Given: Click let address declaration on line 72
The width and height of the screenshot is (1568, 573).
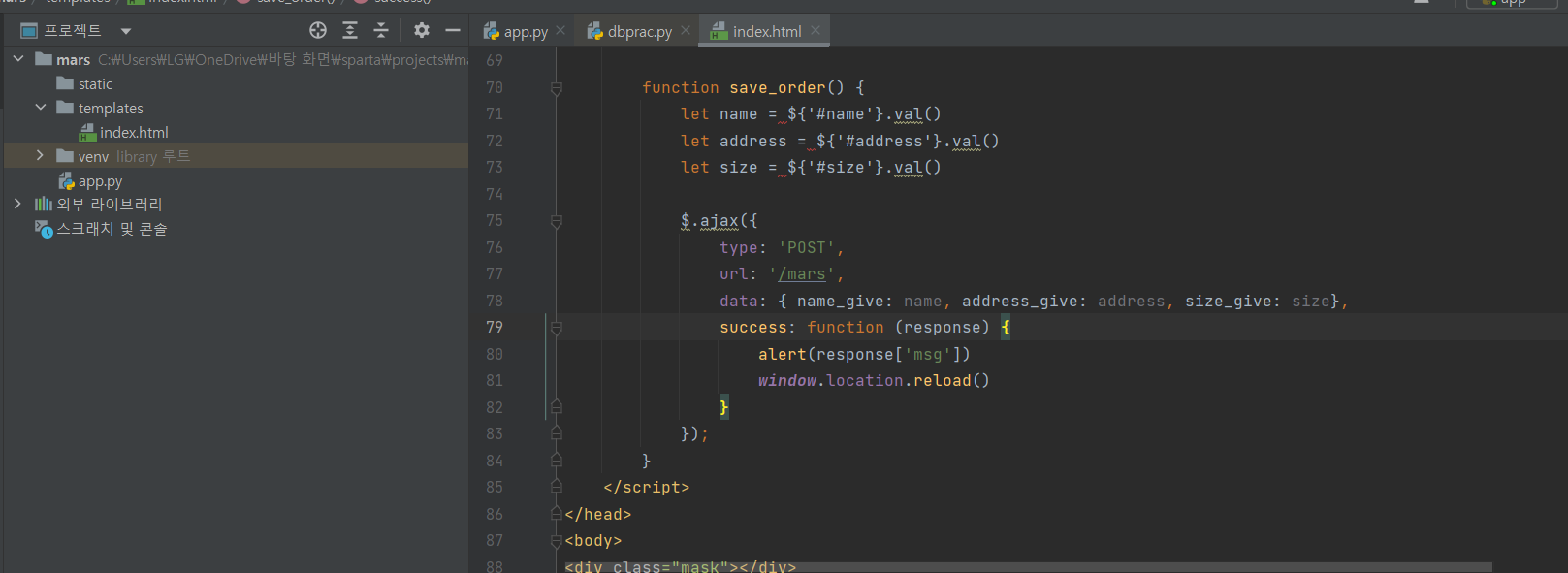Looking at the screenshot, I should tap(840, 141).
